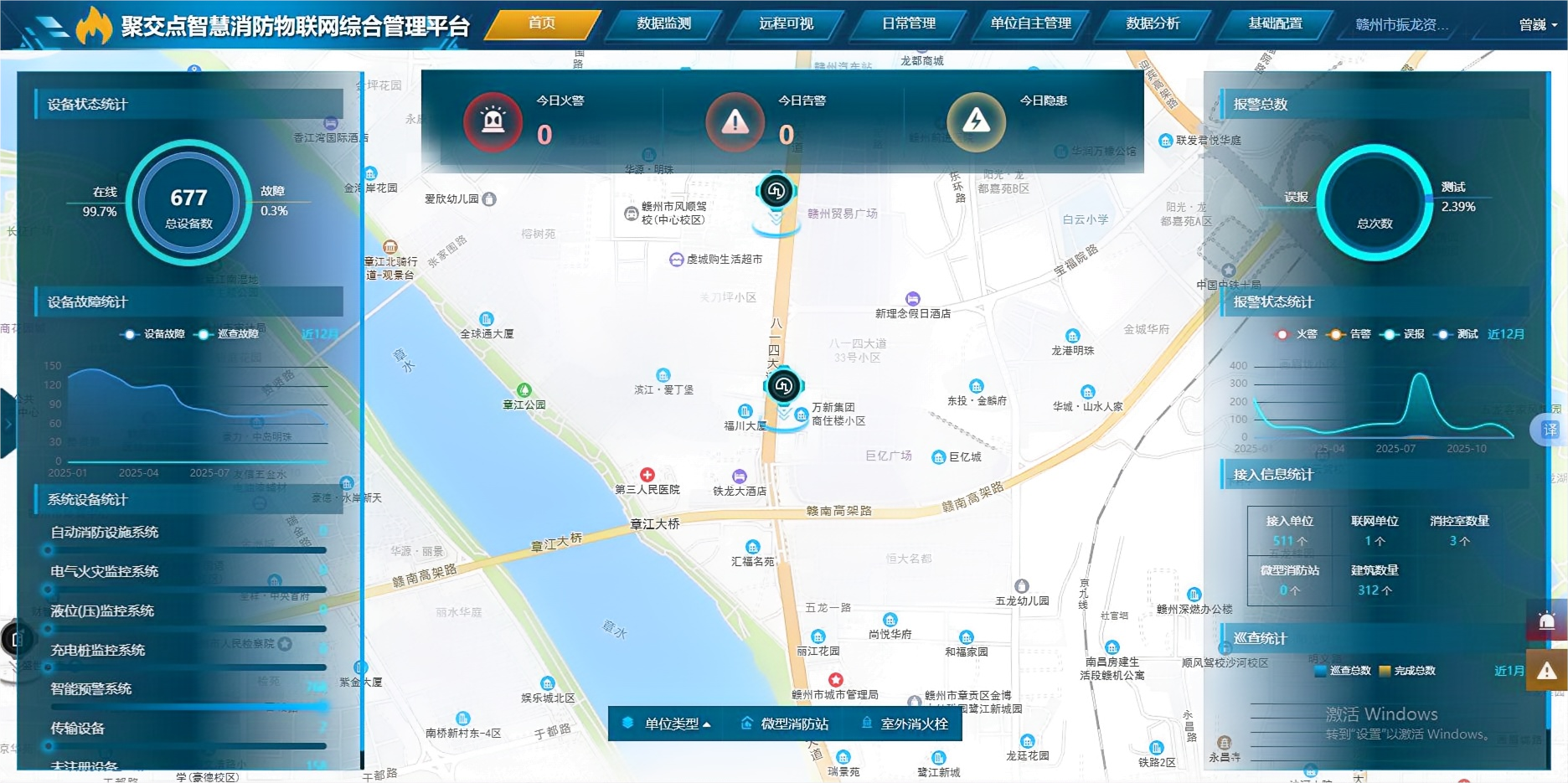The image size is (1568, 783).
Task: Click the 今日告警 warning triangle icon
Action: 735,122
